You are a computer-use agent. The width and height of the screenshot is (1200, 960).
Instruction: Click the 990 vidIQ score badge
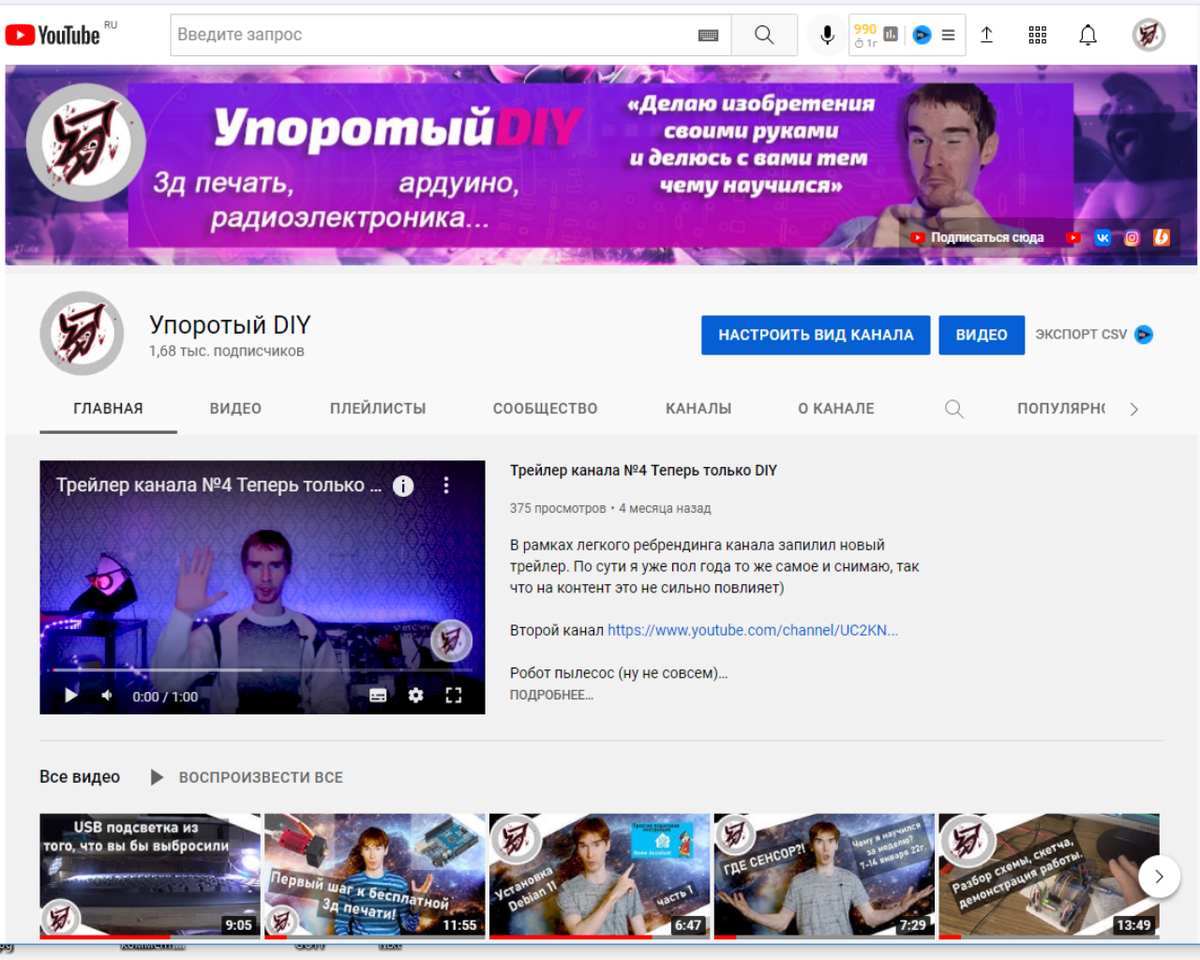[865, 29]
